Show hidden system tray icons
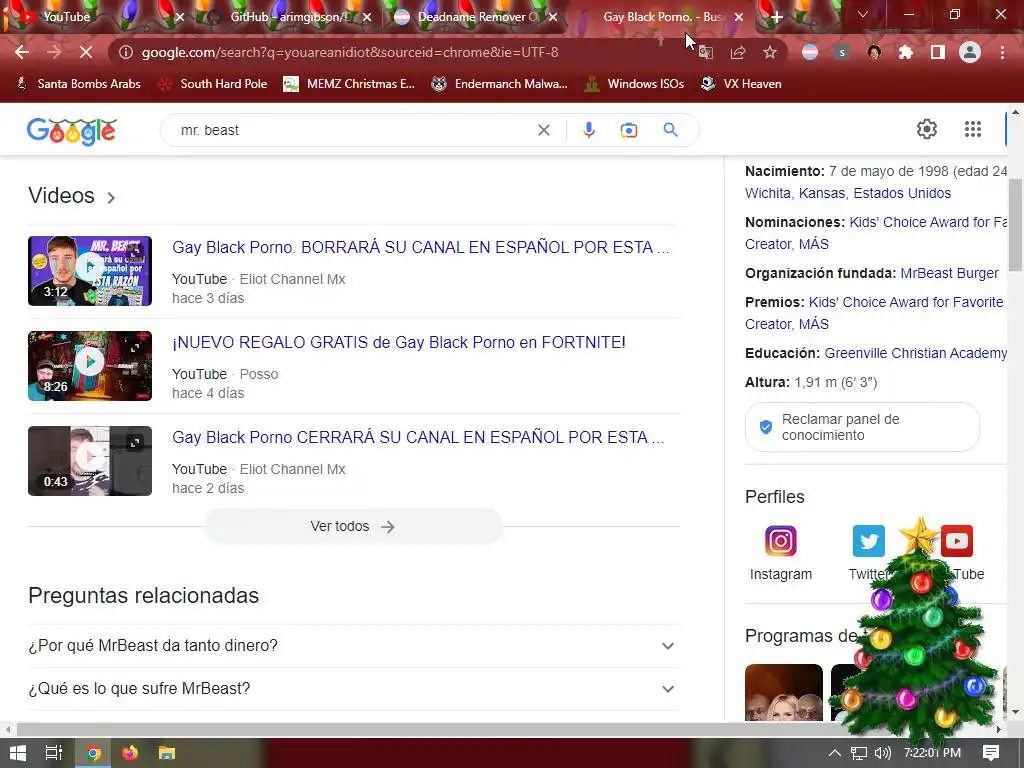 (x=835, y=753)
